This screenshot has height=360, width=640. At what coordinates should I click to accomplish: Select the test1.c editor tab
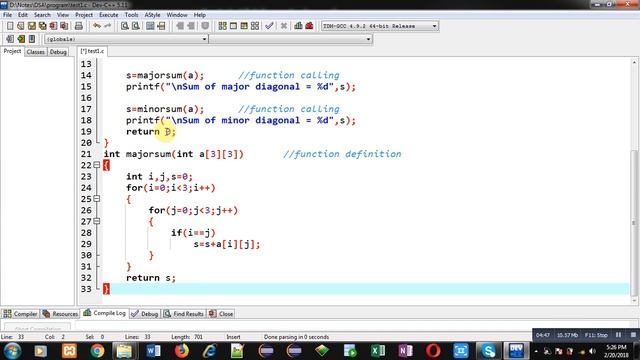pyautogui.click(x=92, y=51)
